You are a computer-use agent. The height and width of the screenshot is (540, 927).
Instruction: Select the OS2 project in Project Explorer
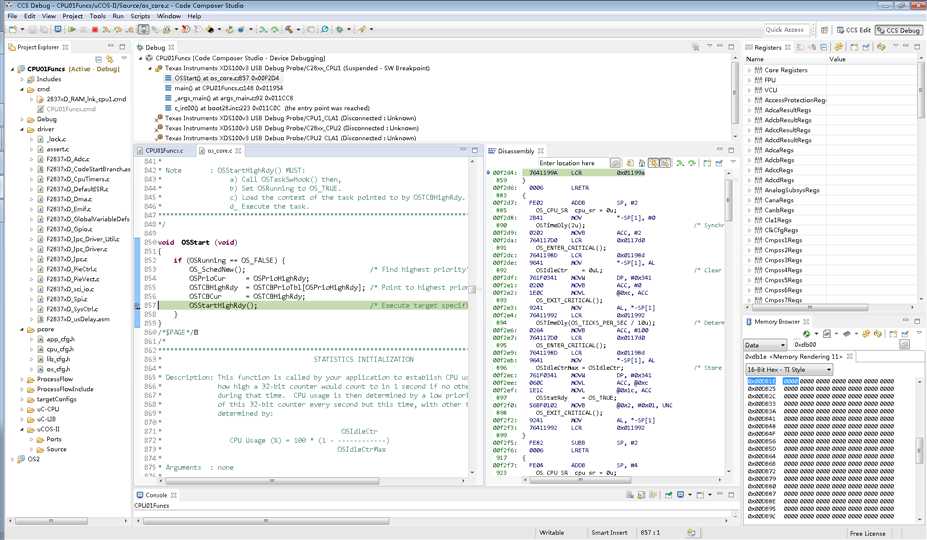(x=33, y=459)
